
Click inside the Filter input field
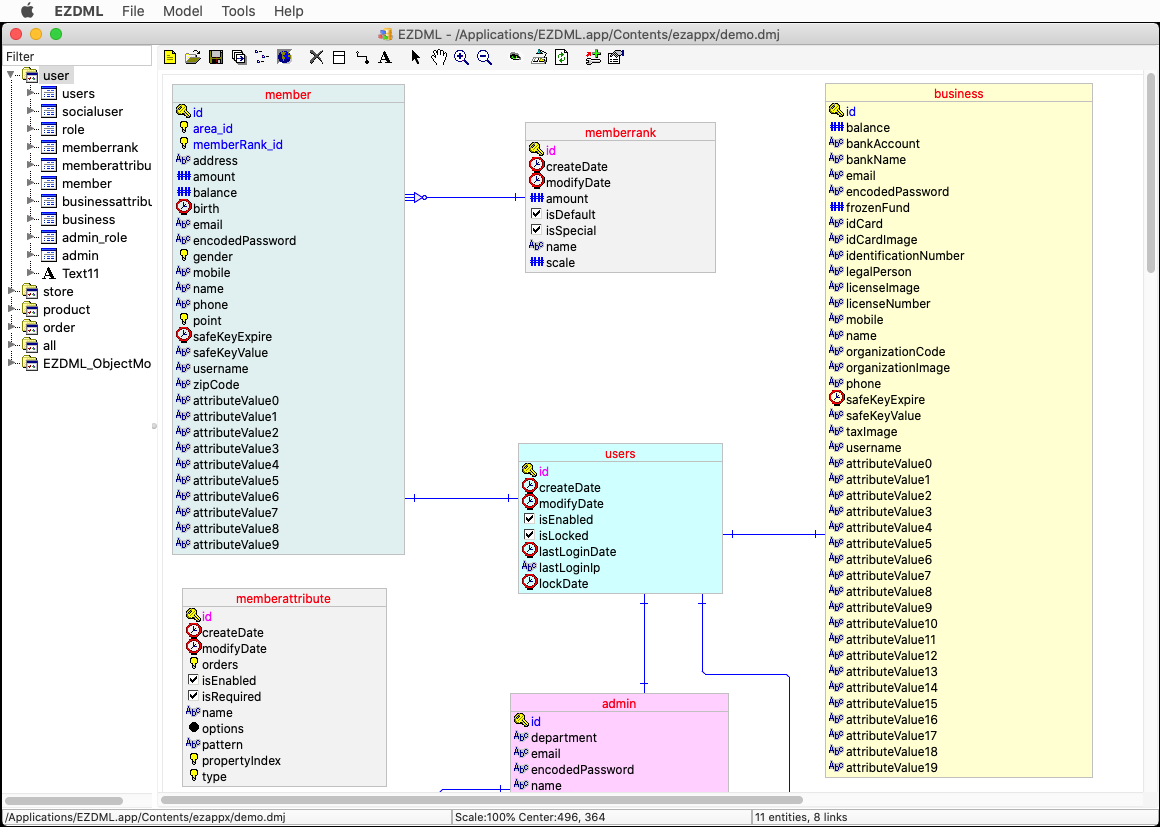click(x=78, y=56)
